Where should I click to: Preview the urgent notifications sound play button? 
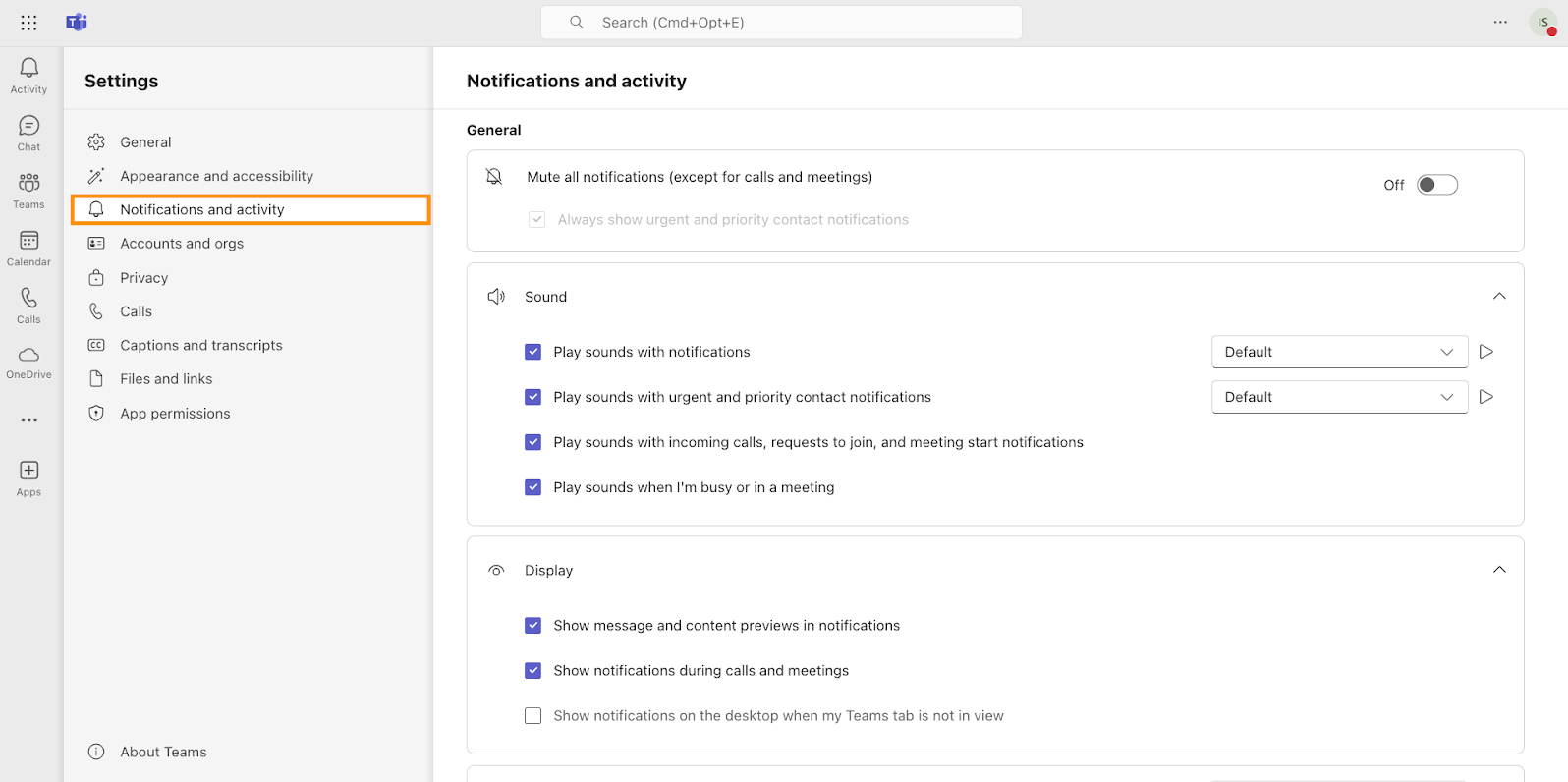(1486, 397)
